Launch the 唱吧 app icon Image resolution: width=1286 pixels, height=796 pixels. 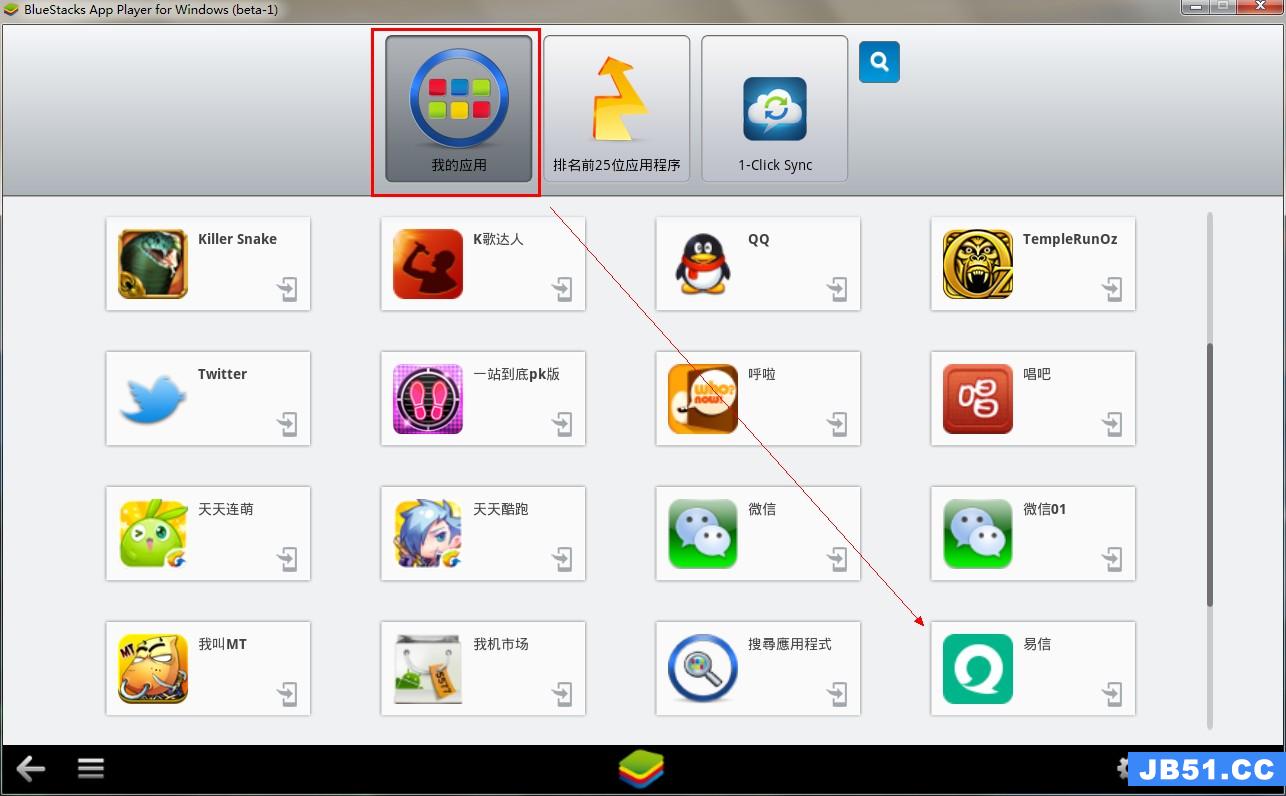978,399
